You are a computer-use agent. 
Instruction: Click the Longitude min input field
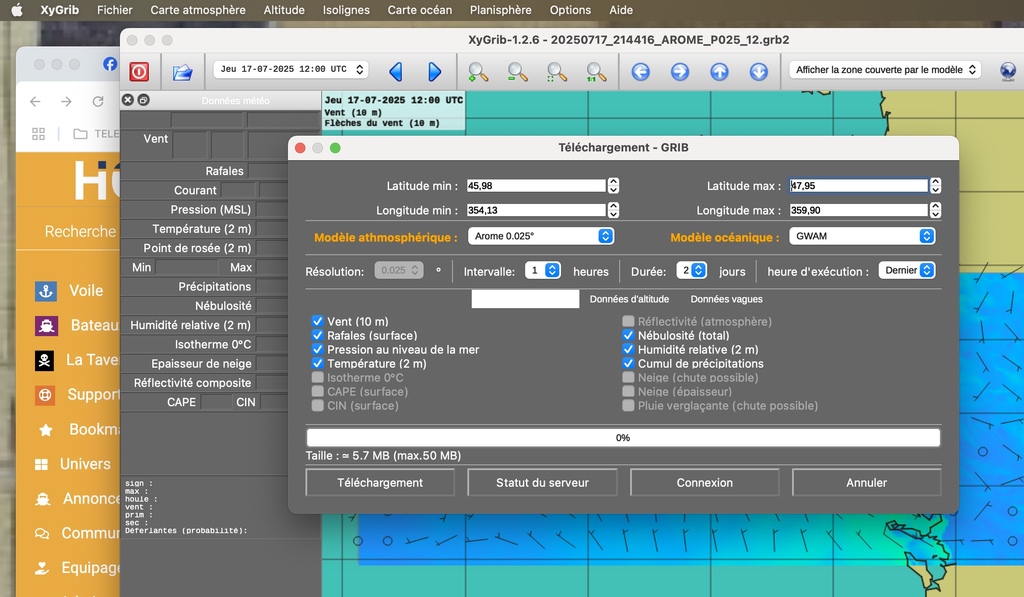536,210
